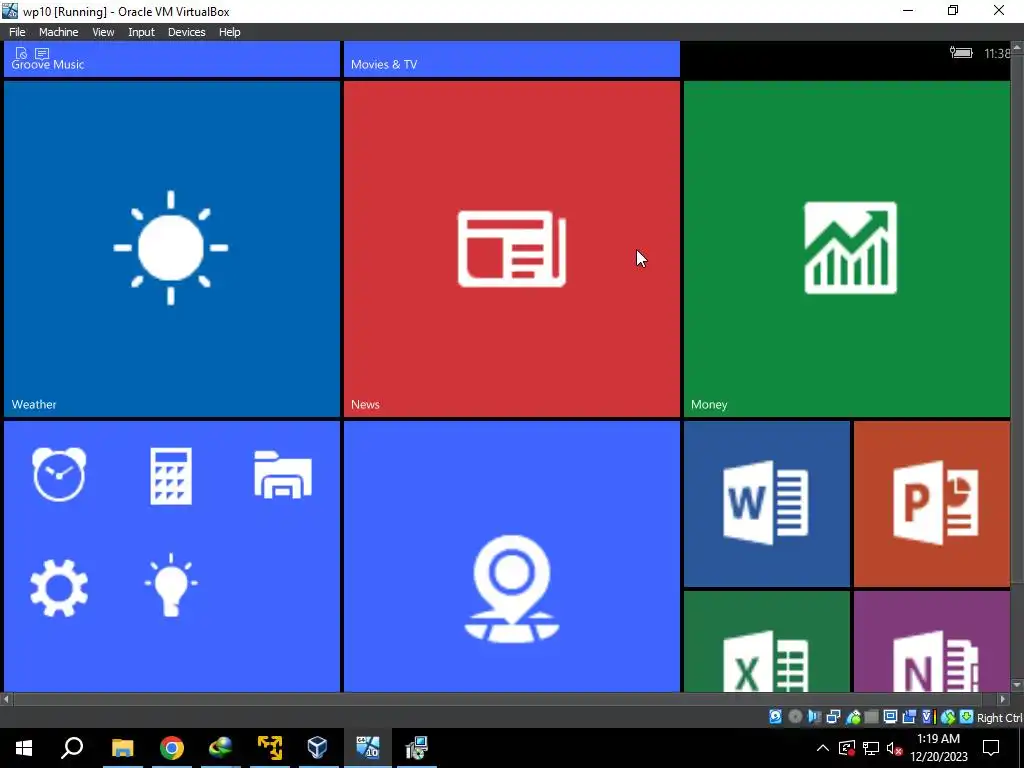Open the Calculator icon in the folder tile
Viewport: 1024px width, 768px height.
click(x=171, y=476)
